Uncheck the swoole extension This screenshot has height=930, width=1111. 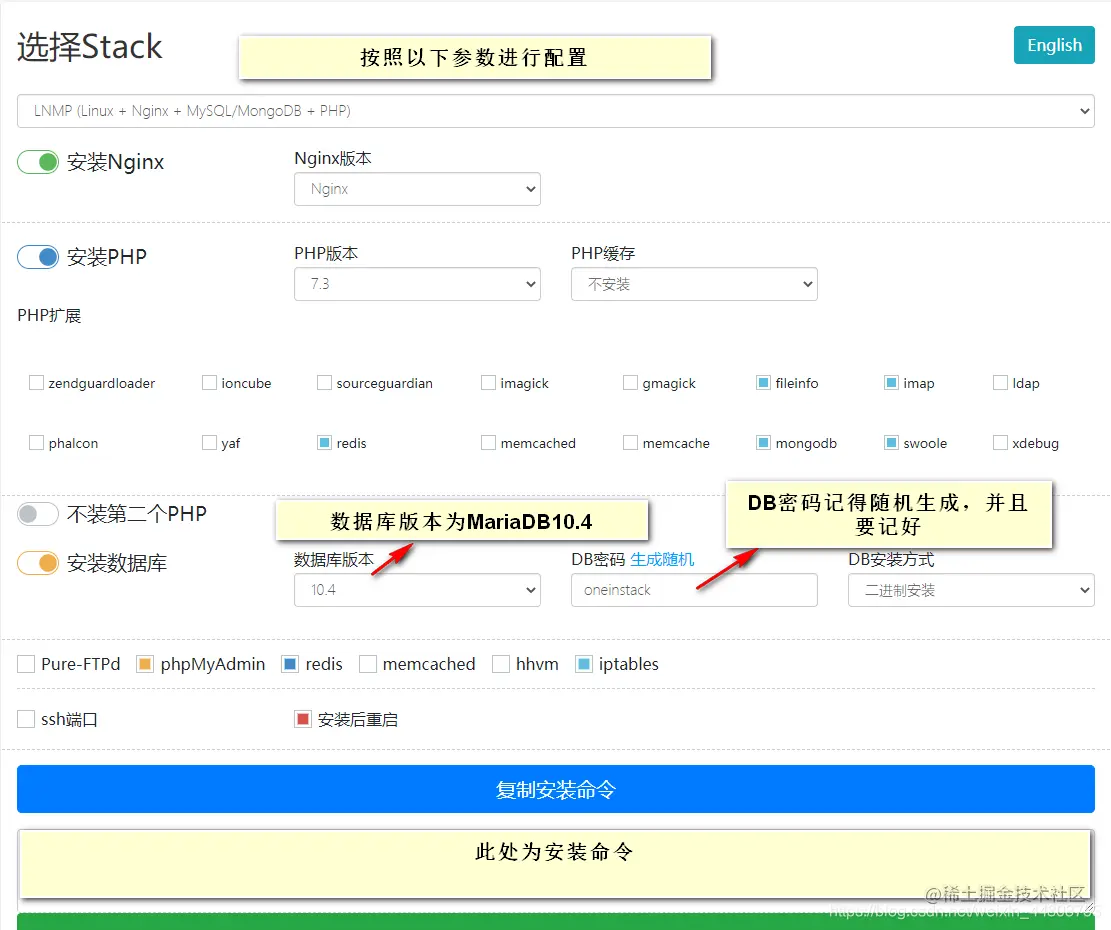891,443
